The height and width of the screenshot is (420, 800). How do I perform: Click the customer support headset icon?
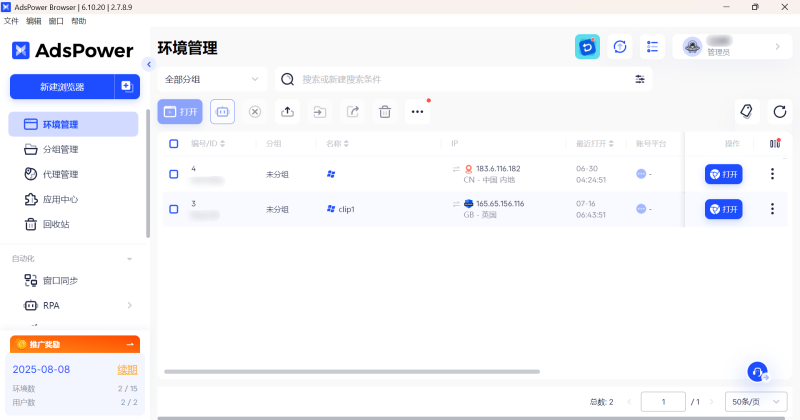(758, 372)
